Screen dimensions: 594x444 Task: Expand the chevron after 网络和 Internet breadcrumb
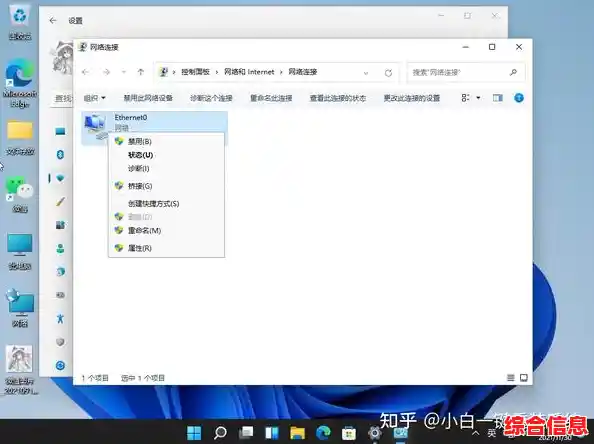281,72
